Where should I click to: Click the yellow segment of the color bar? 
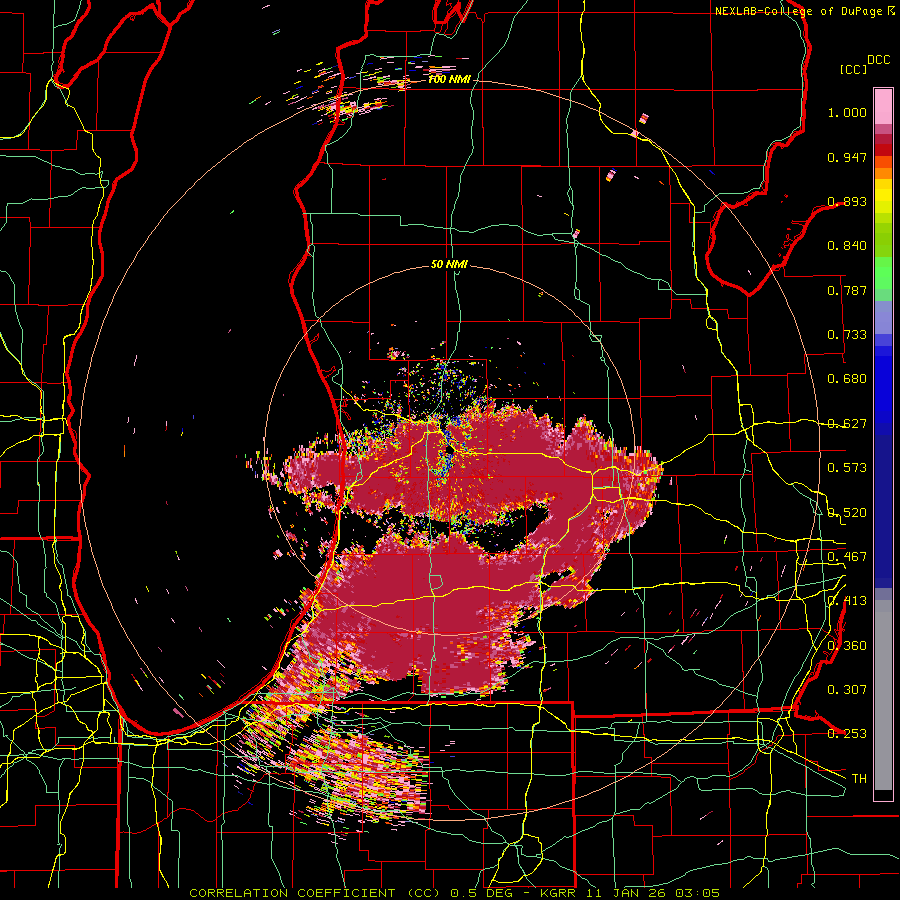point(883,197)
